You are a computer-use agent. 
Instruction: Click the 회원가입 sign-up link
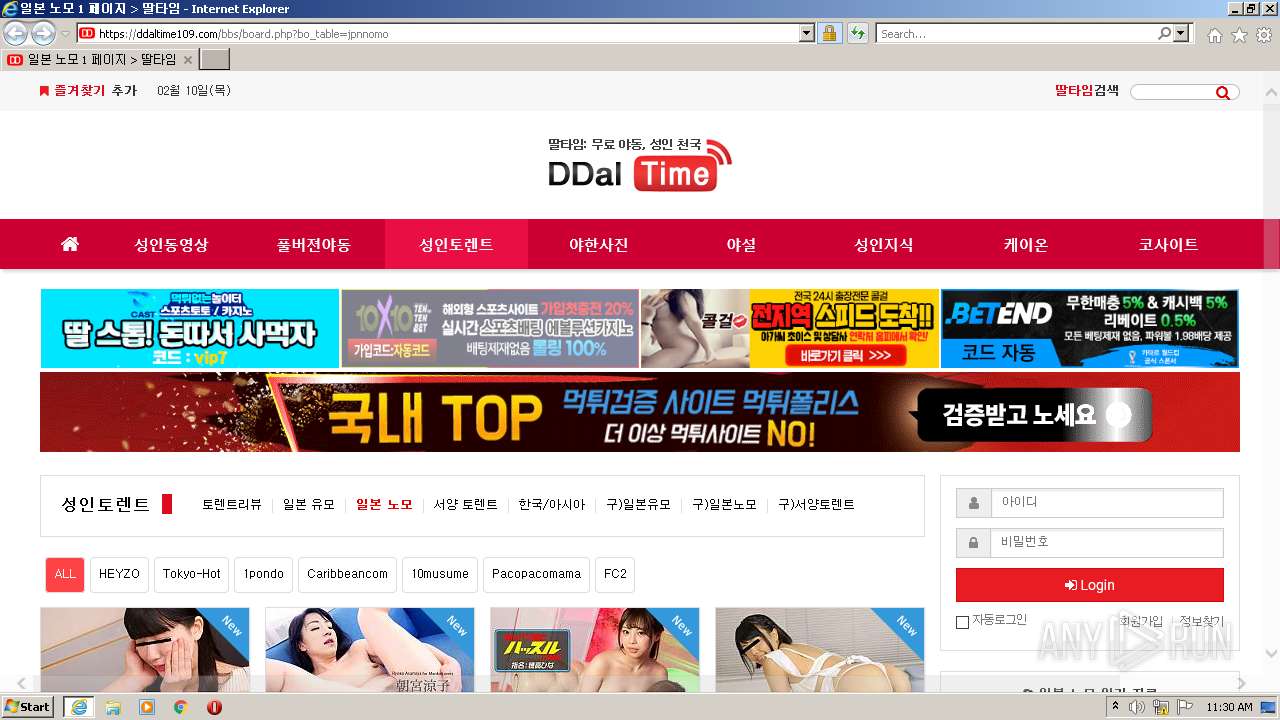1141,621
